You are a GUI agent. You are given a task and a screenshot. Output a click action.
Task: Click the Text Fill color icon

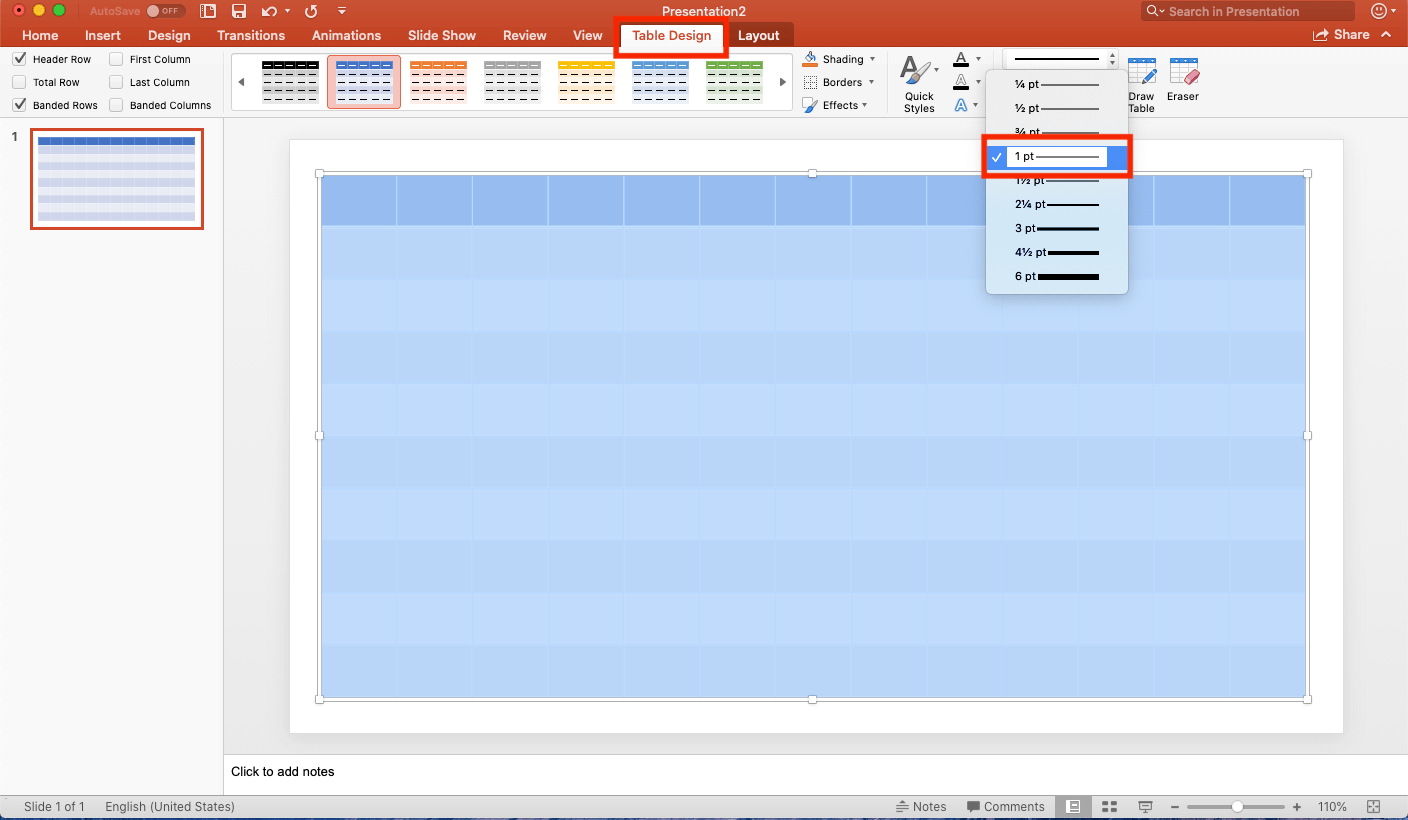coord(963,58)
